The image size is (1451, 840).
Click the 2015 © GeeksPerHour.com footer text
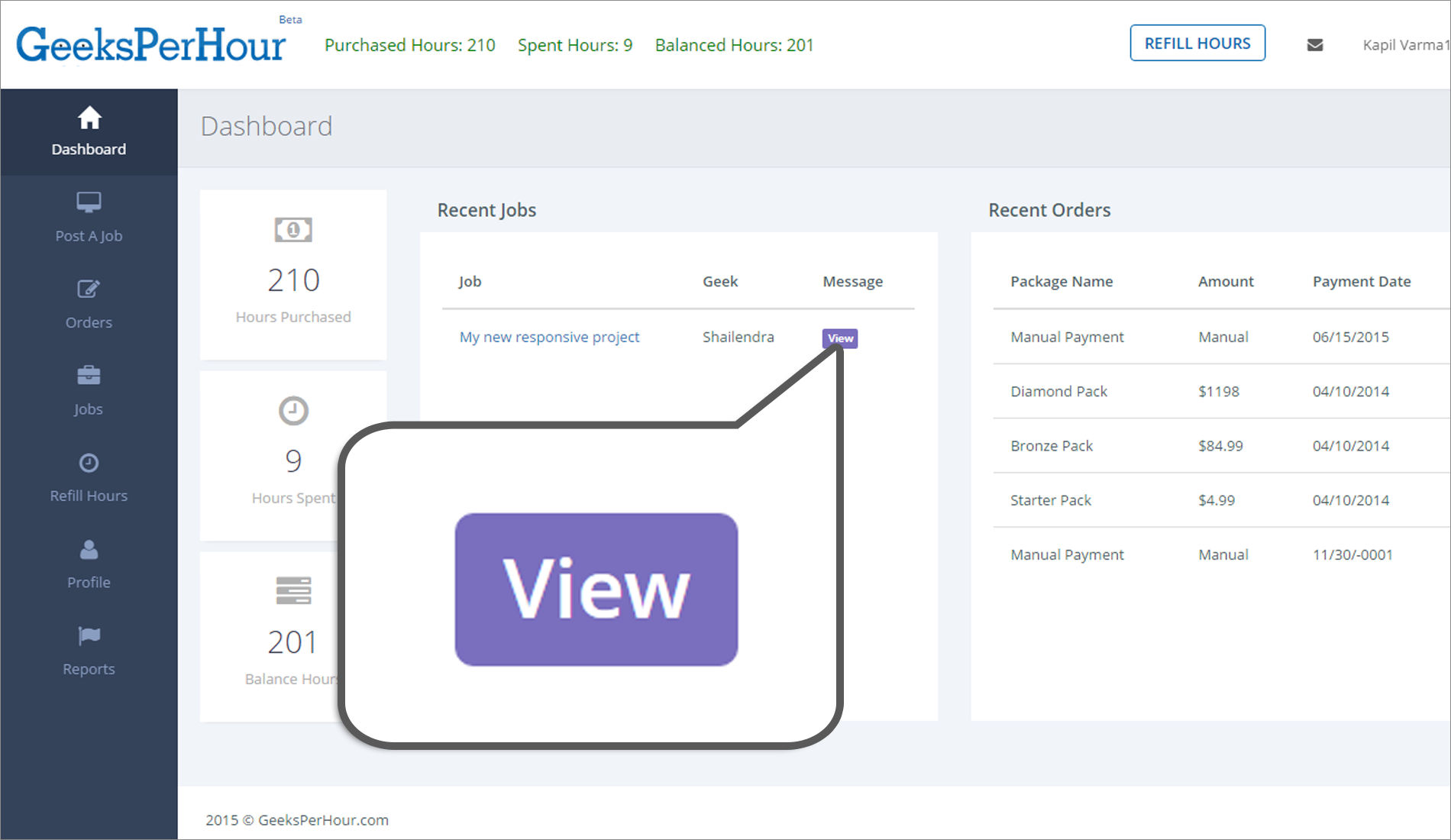[x=297, y=820]
